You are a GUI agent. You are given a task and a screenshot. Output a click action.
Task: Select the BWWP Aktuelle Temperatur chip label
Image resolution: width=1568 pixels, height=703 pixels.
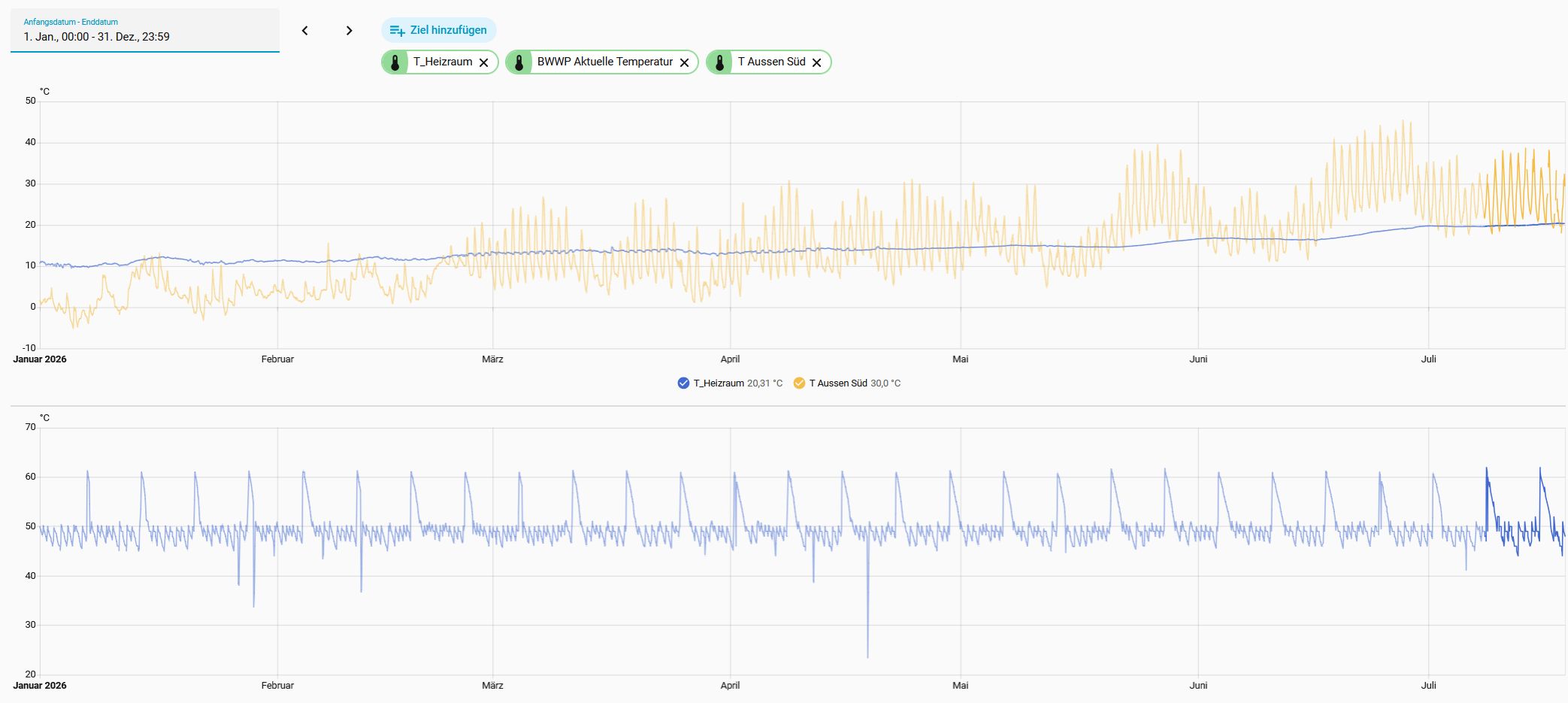pos(605,62)
